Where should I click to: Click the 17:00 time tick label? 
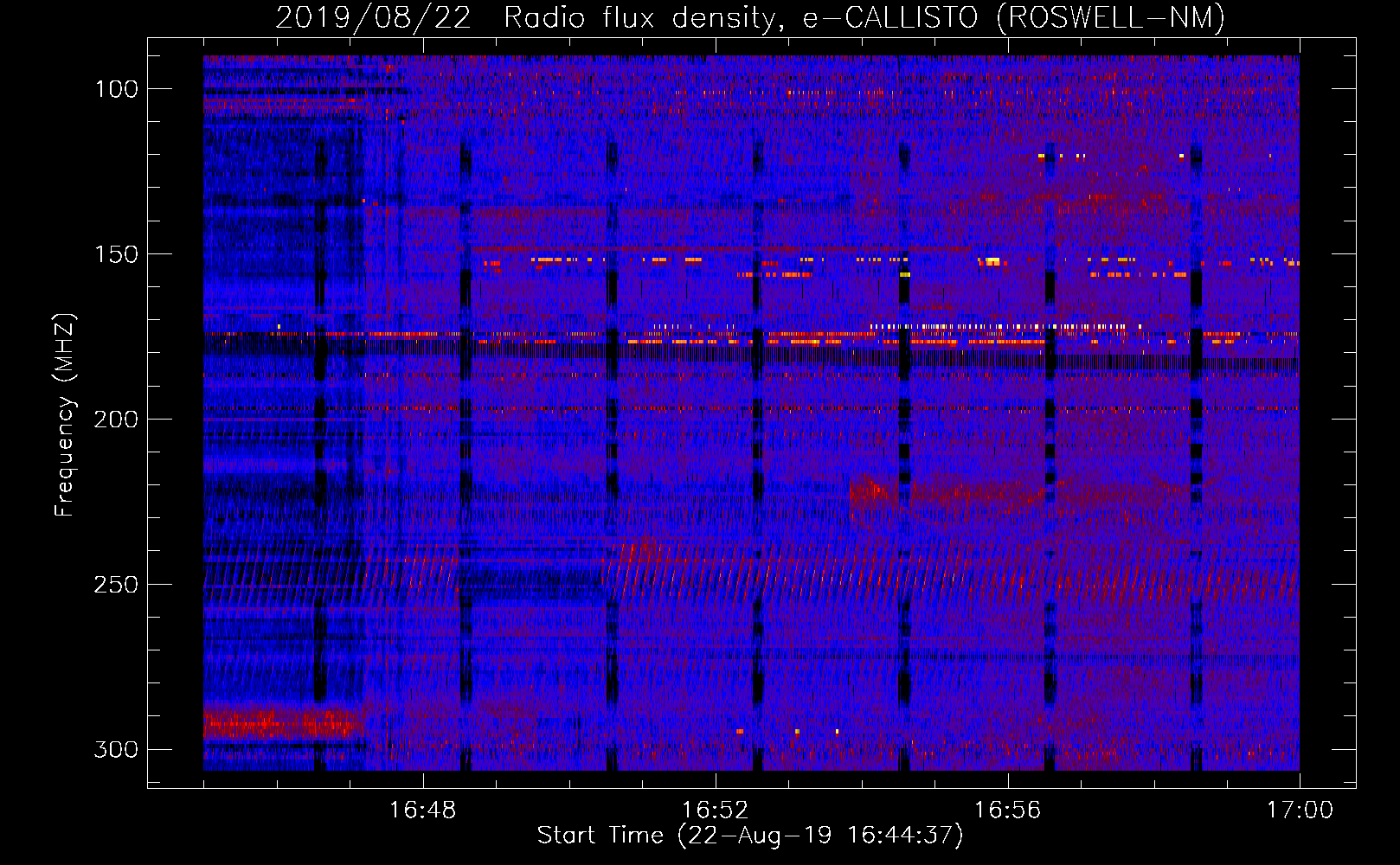click(x=1300, y=811)
